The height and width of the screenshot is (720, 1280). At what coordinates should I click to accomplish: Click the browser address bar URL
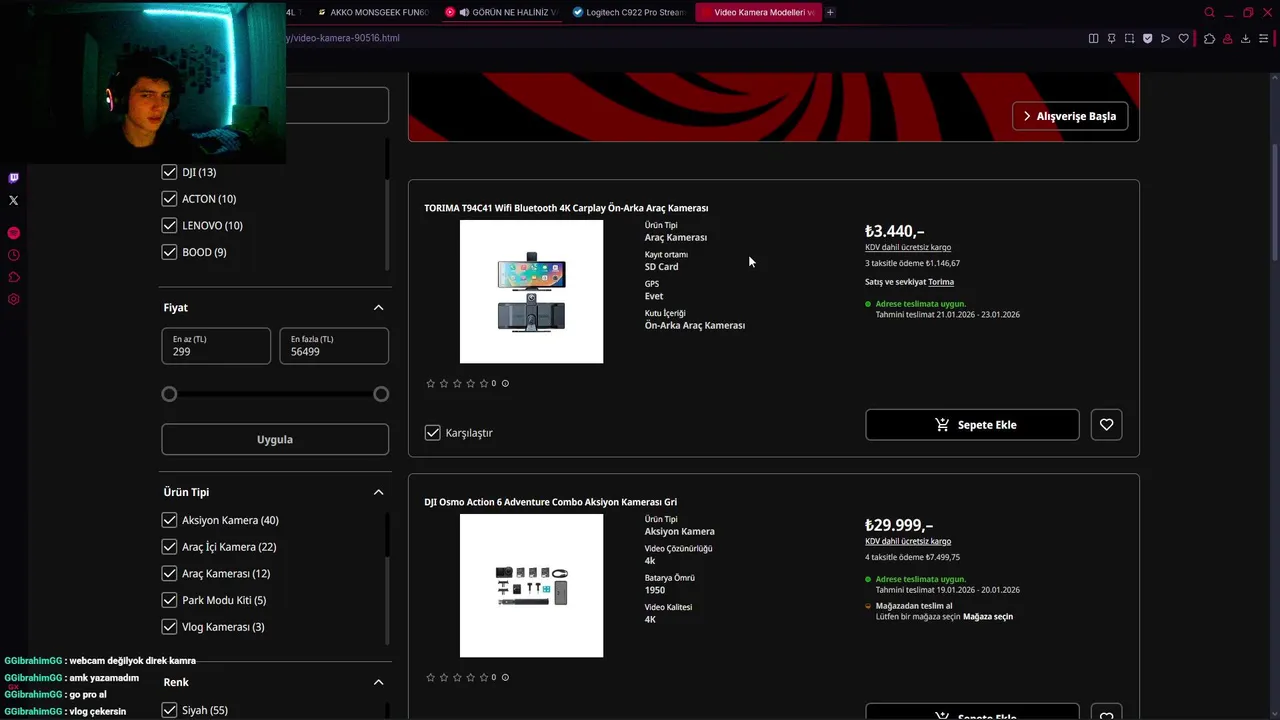click(343, 38)
